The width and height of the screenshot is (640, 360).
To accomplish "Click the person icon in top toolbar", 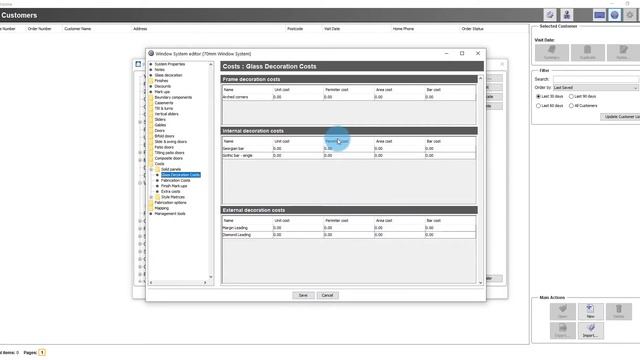I will pos(567,15).
